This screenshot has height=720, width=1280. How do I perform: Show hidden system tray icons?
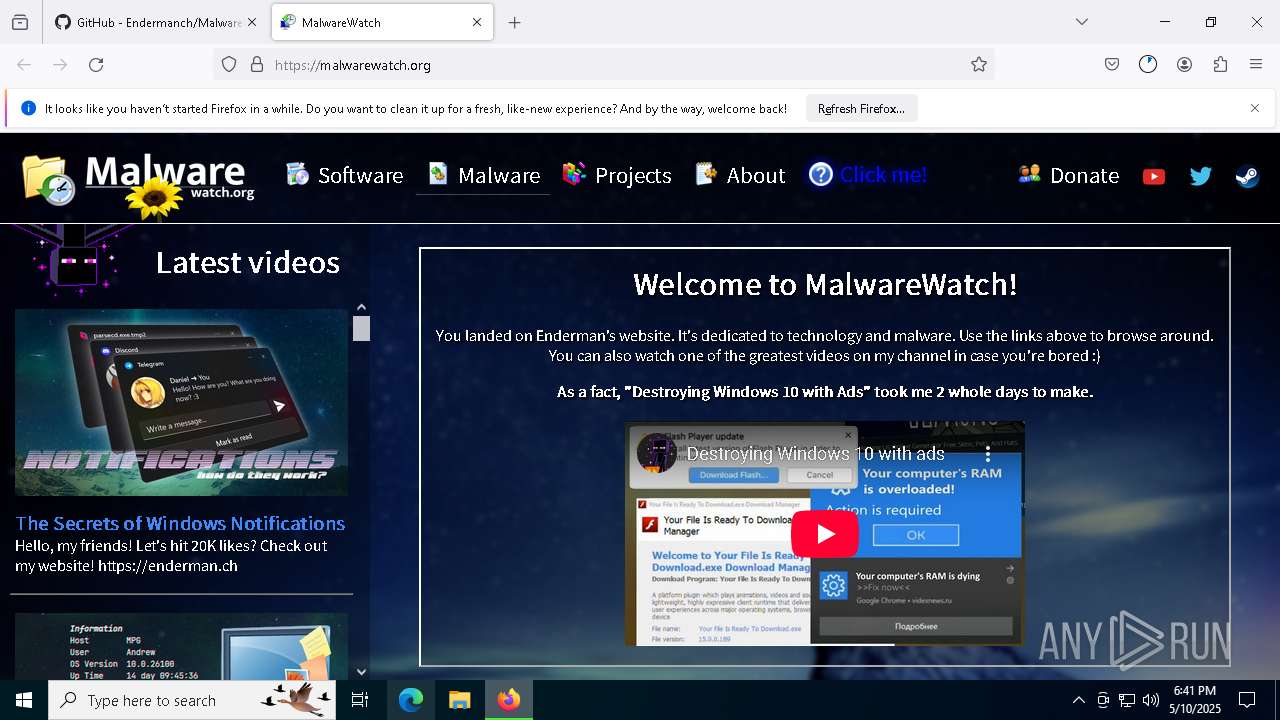click(x=1078, y=700)
